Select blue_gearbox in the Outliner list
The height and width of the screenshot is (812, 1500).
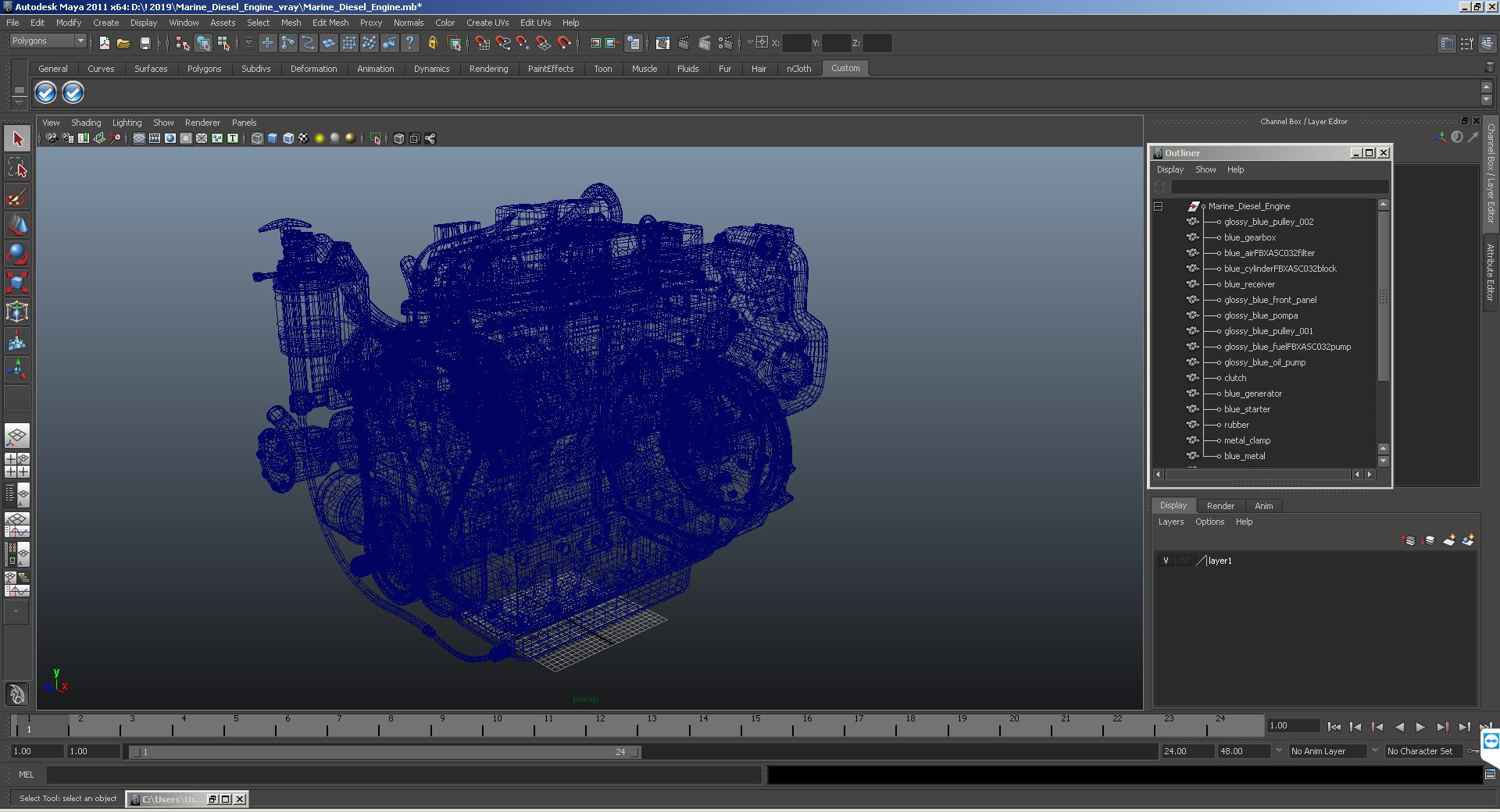(1249, 237)
